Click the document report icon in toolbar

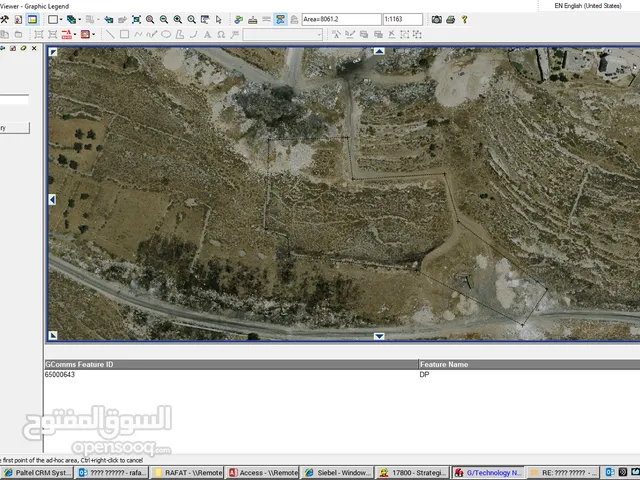(x=18, y=19)
